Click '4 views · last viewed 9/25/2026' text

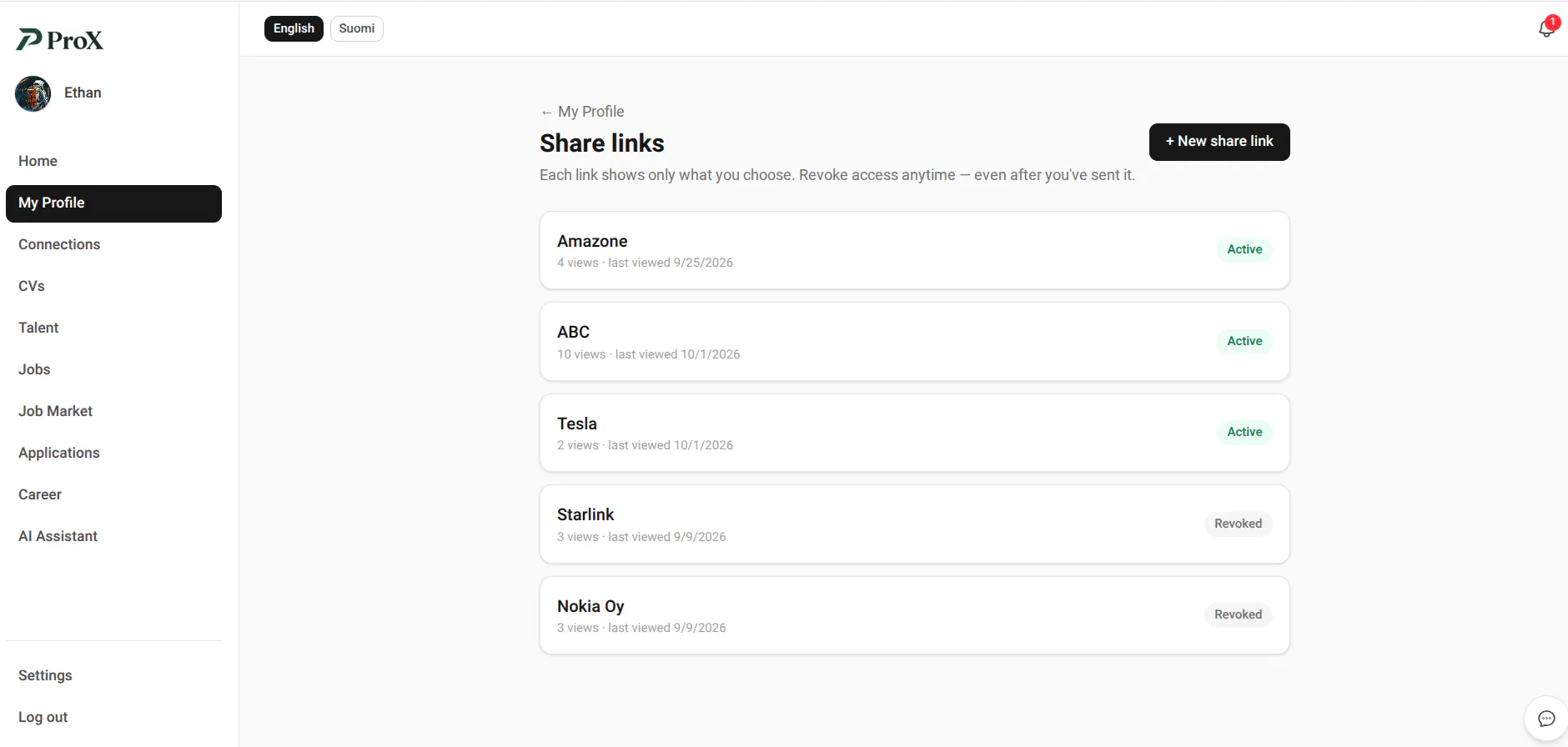tap(645, 263)
